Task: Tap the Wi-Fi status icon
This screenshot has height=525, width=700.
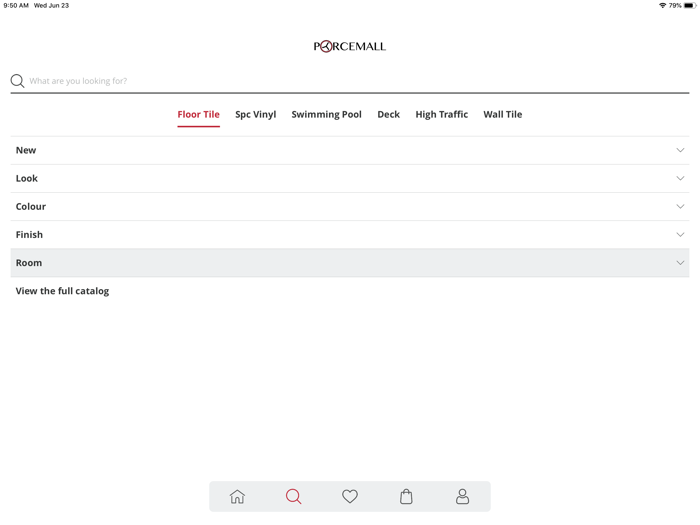Action: 662,5
